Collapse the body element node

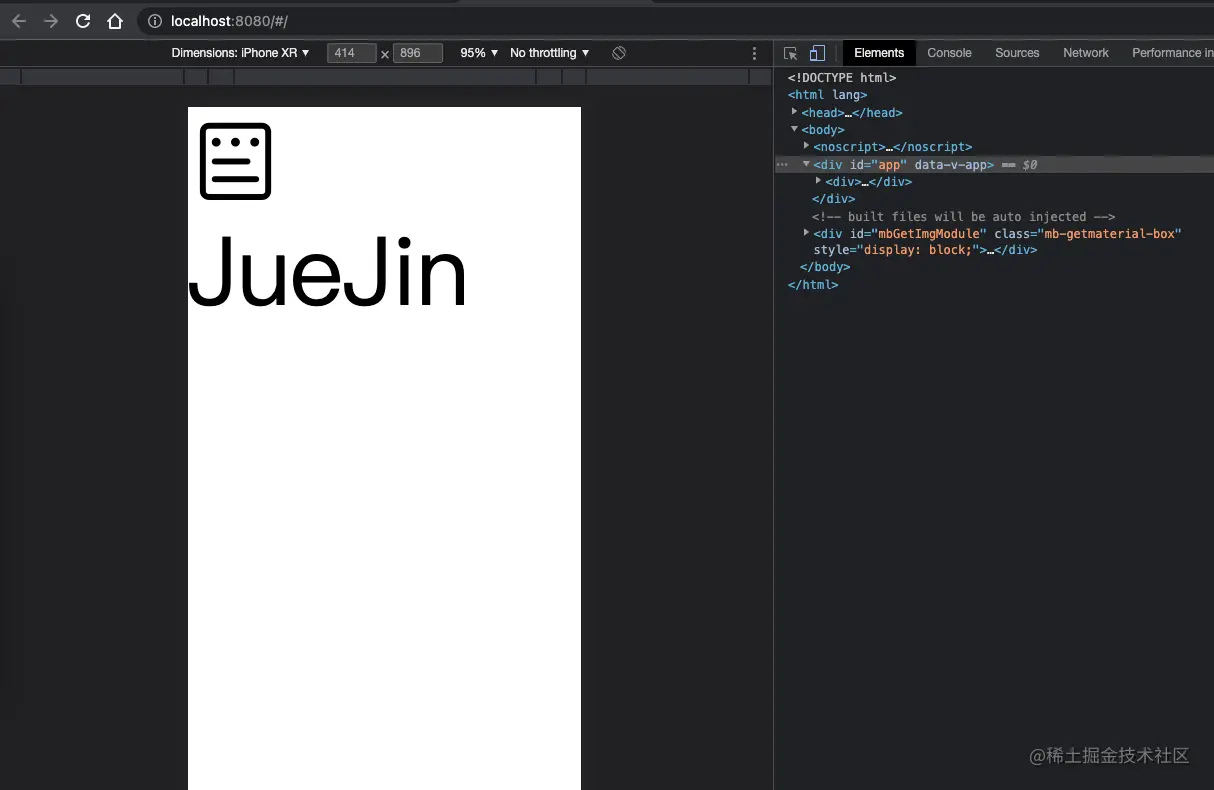[795, 129]
